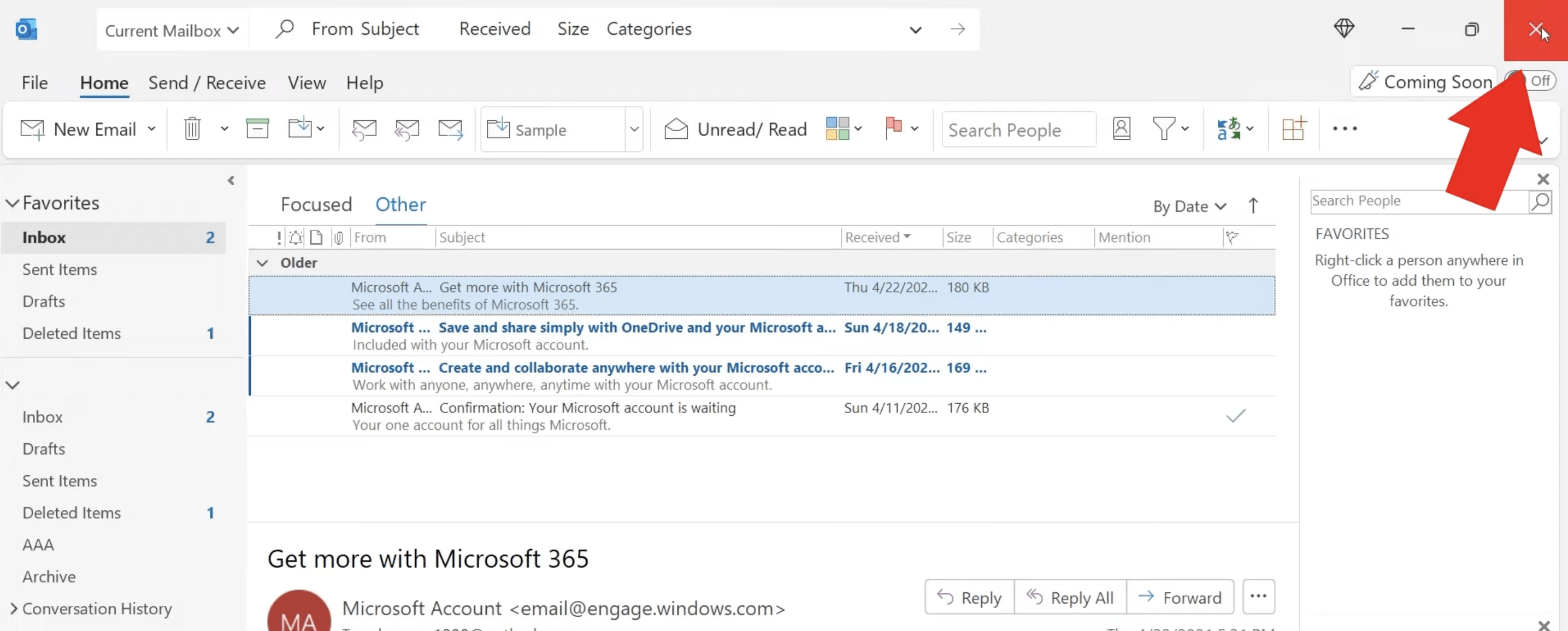This screenshot has height=631, width=1568.
Task: Collapse the Older message group
Action: coord(262,263)
